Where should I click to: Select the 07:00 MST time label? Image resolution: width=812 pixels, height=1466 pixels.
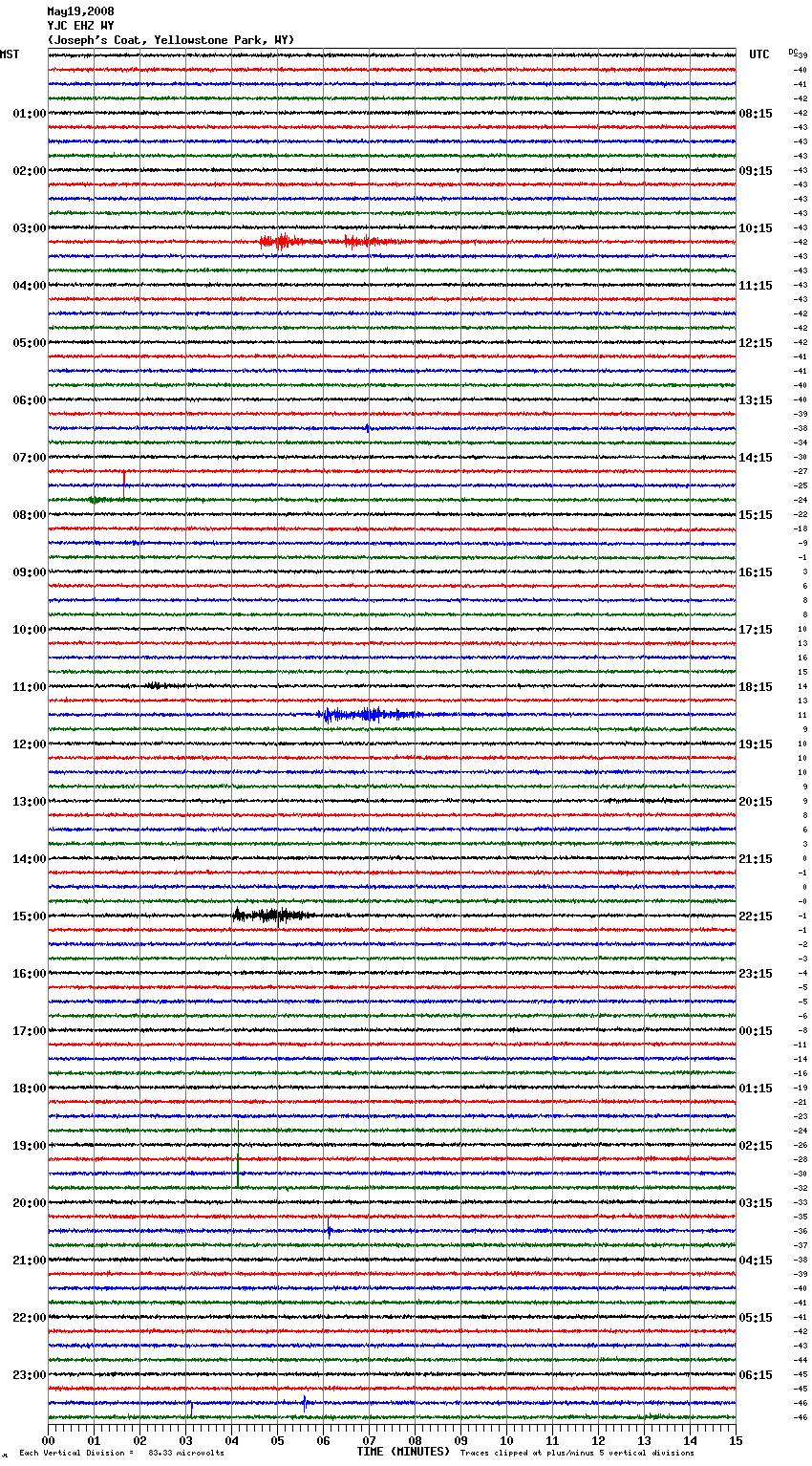tap(29, 458)
